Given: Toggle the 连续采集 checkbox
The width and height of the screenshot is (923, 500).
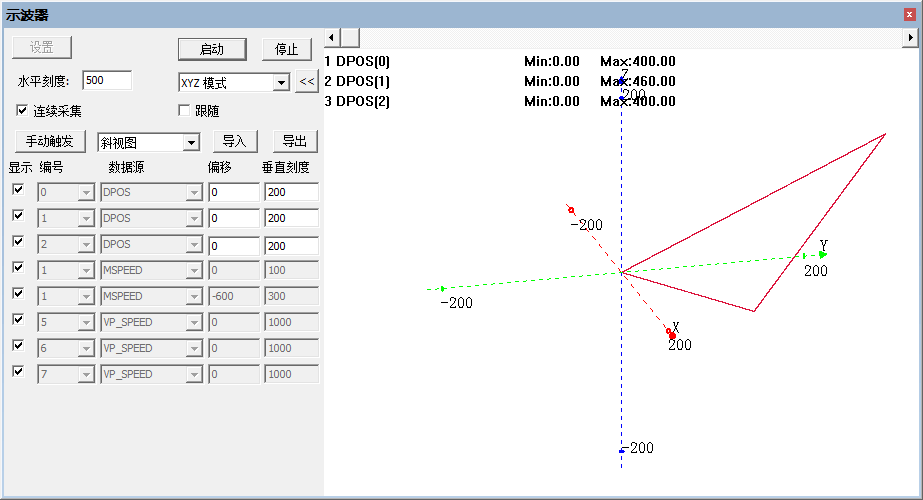Looking at the screenshot, I should click(x=22, y=110).
